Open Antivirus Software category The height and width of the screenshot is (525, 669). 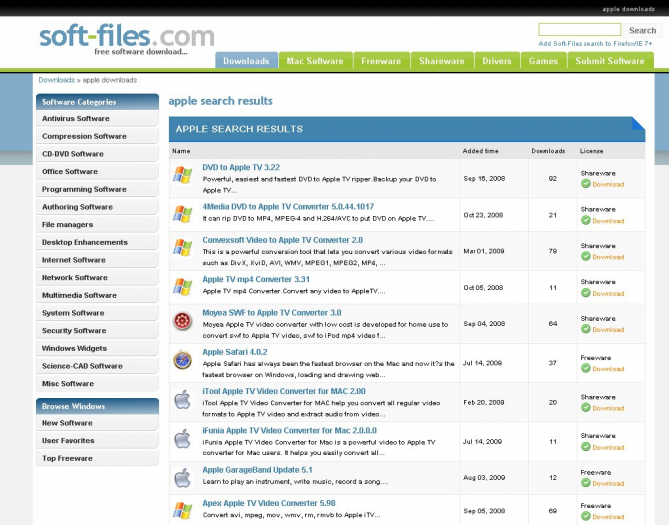click(x=97, y=119)
